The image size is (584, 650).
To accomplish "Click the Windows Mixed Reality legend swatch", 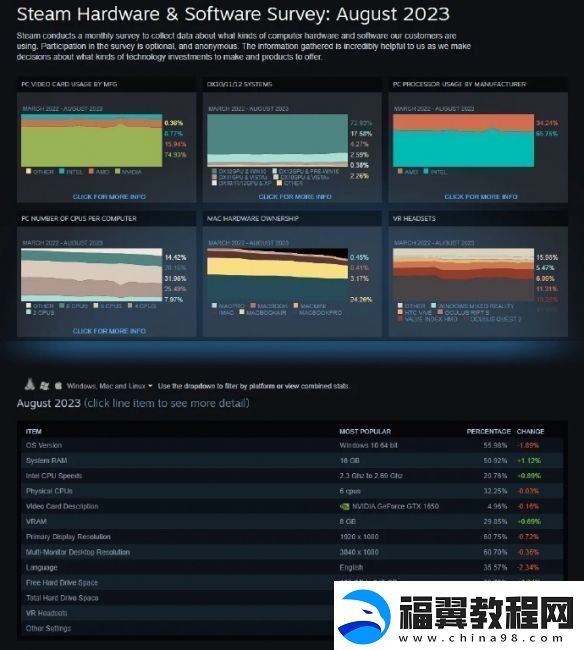I will click(x=434, y=306).
